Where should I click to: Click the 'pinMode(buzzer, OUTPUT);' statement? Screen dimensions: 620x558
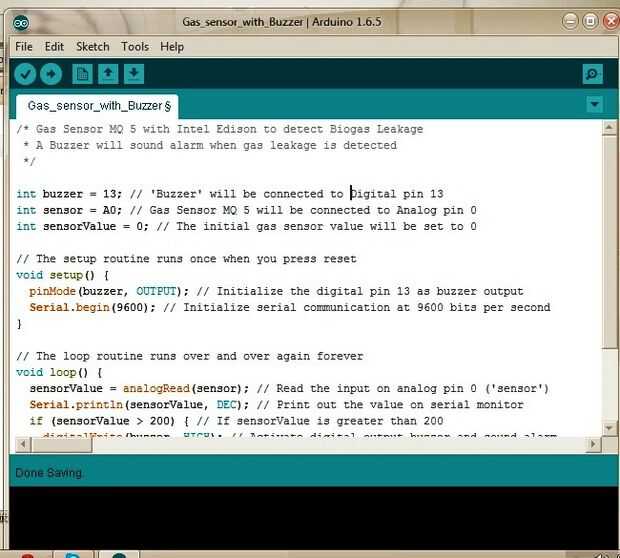109,291
